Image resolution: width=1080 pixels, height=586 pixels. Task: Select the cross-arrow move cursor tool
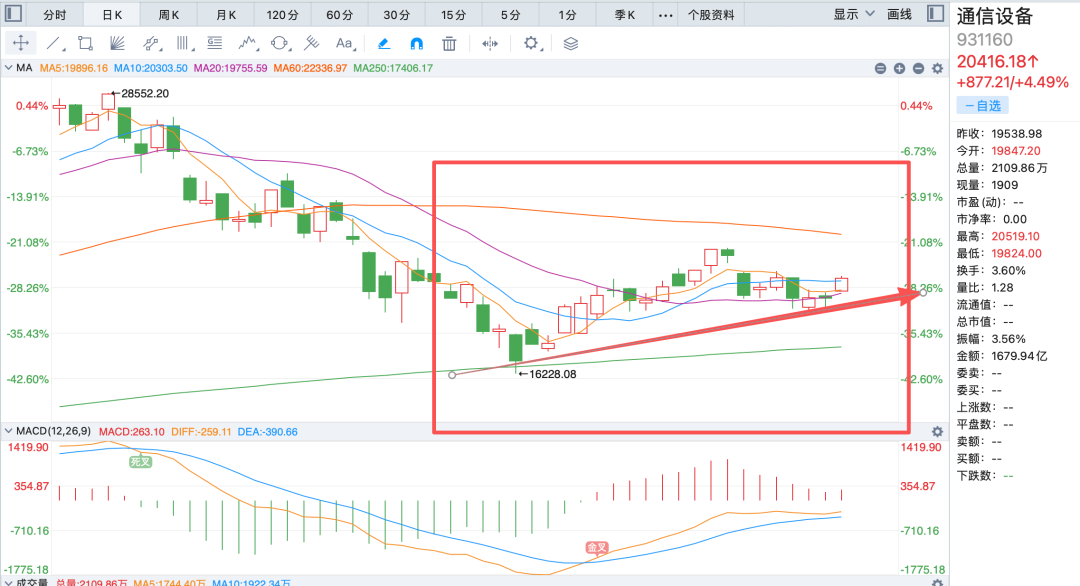point(21,43)
